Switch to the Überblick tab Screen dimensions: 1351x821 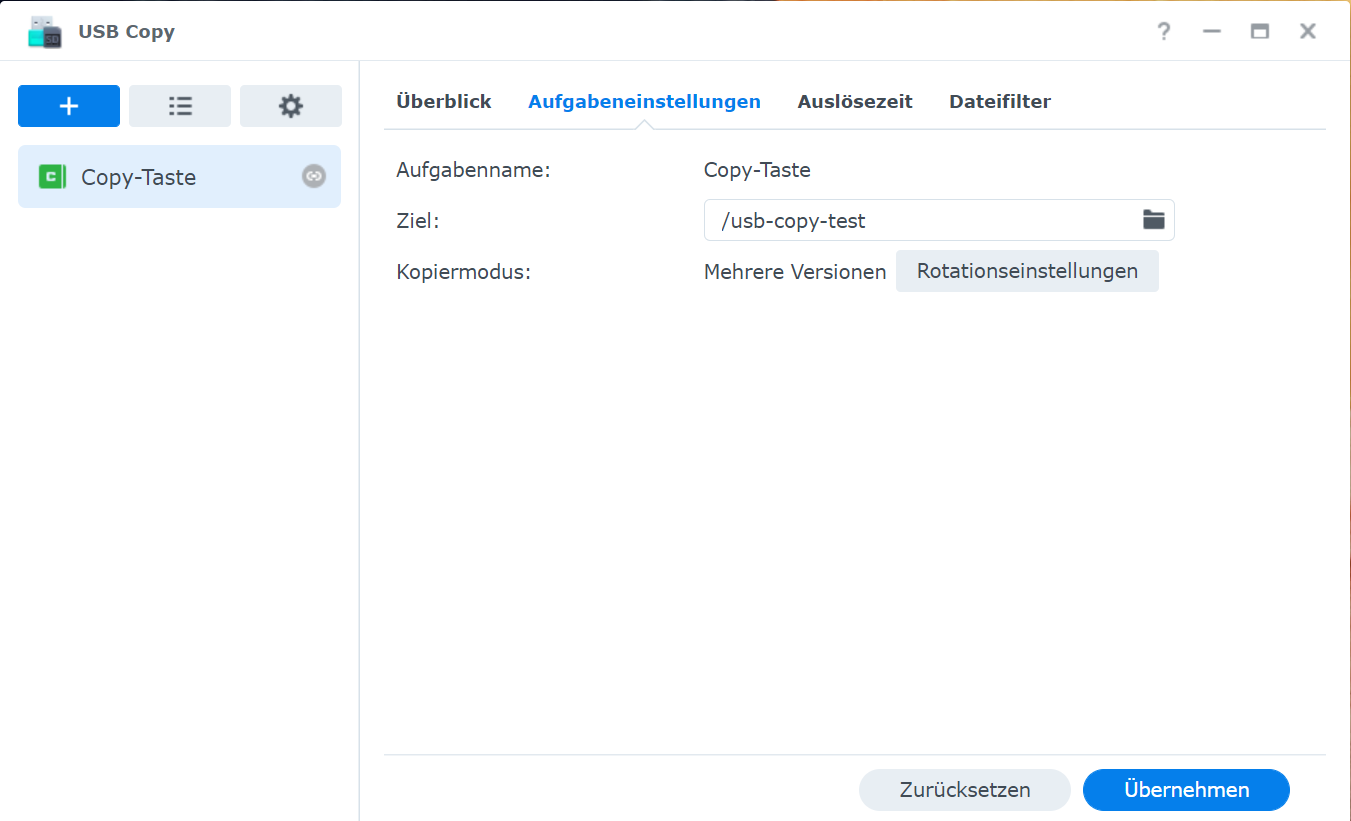[x=443, y=101]
